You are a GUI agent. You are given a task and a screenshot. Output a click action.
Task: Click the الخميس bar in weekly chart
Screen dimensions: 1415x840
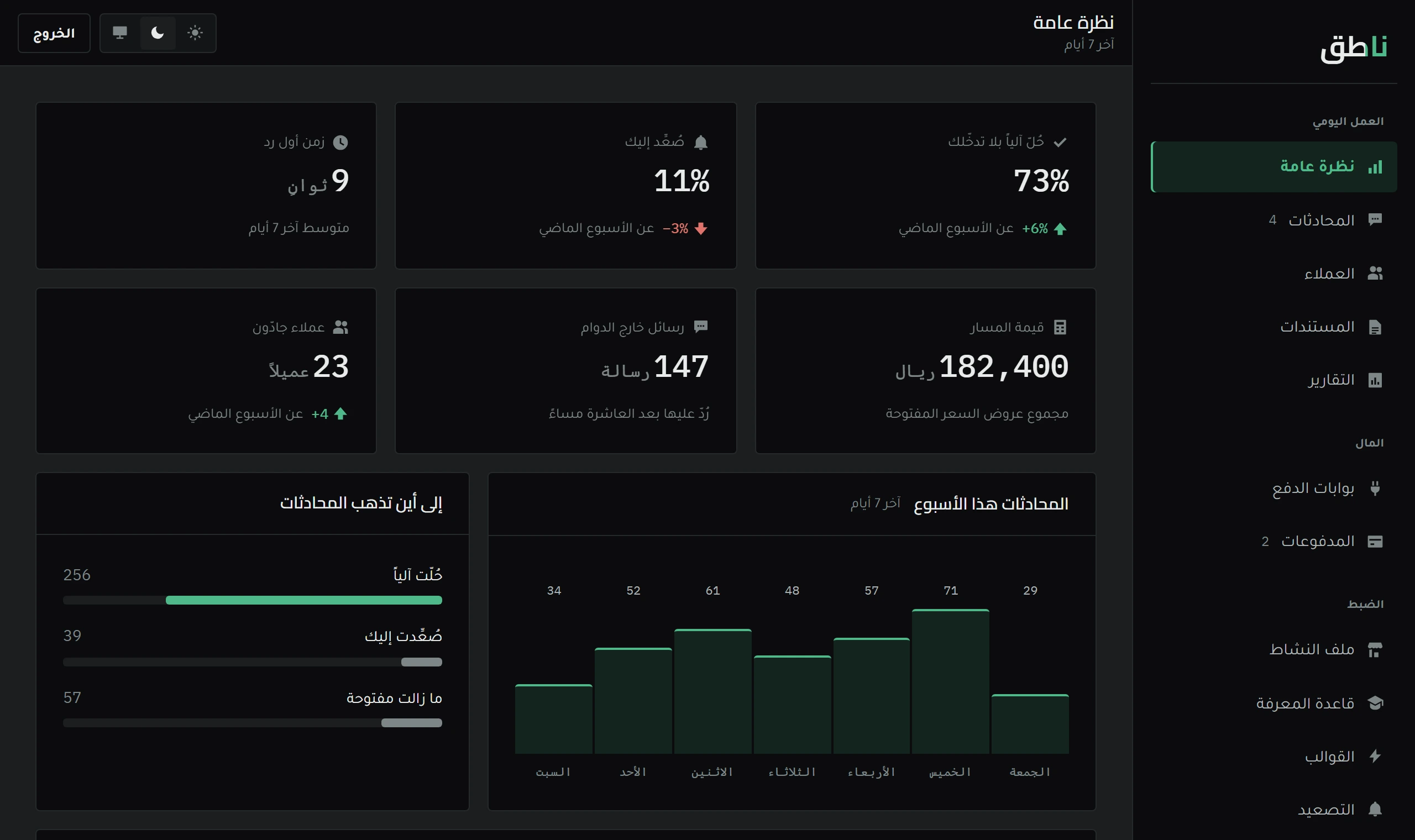[950, 681]
